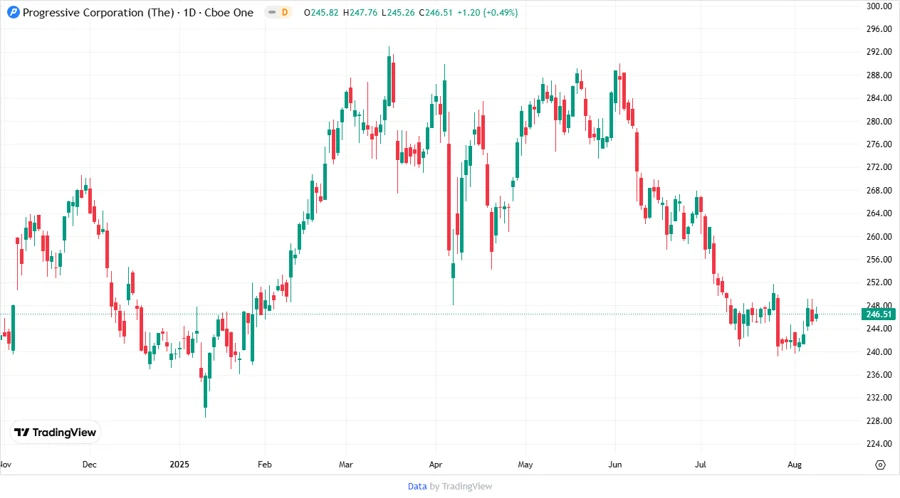This screenshot has height=498, width=900.
Task: Click the 236.00 price axis label
Action: point(879,375)
